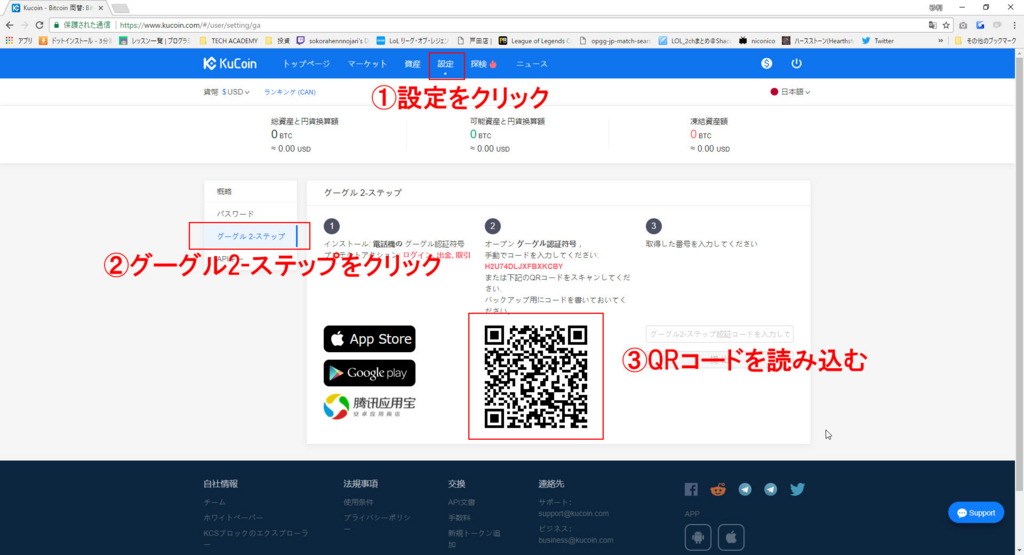This screenshot has height=555, width=1024.
Task: Open the ニュース nav item
Action: (532, 64)
